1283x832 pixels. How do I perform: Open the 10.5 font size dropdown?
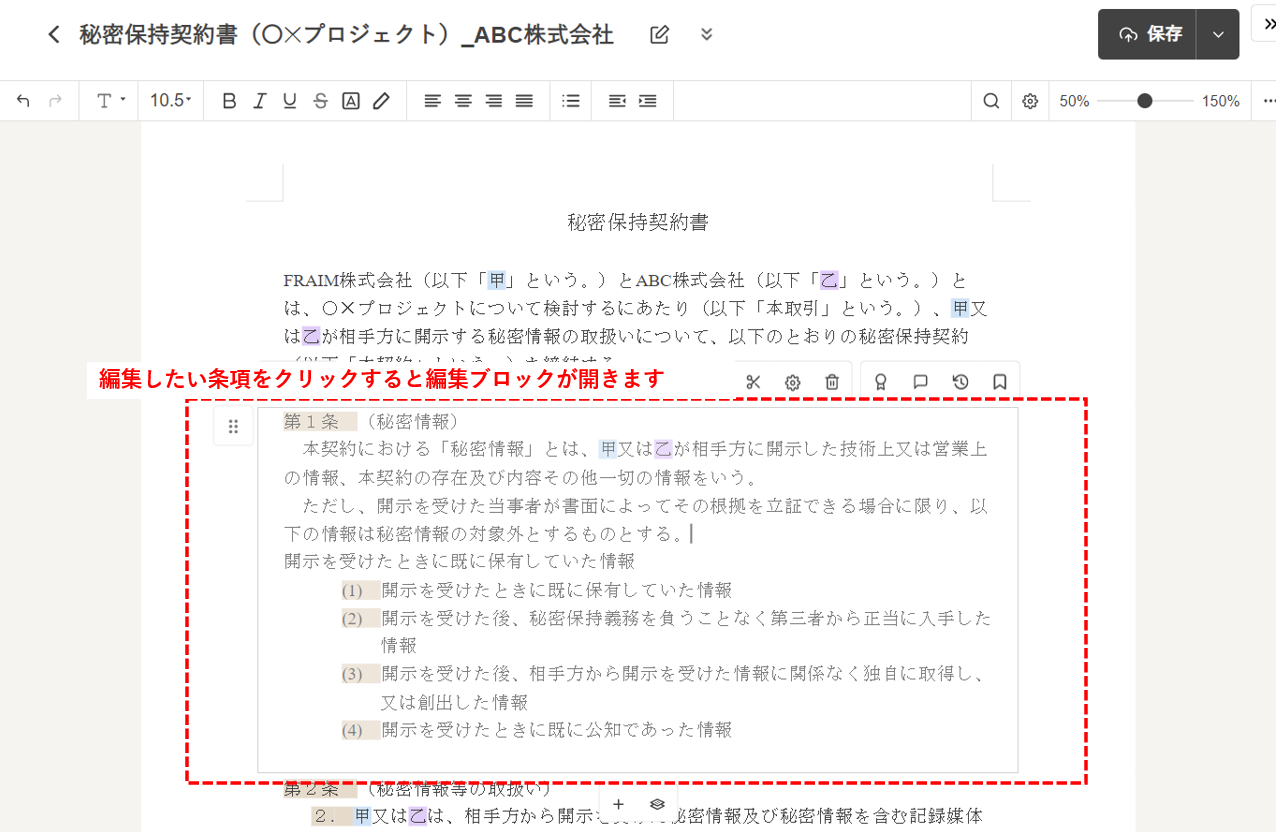tap(170, 101)
